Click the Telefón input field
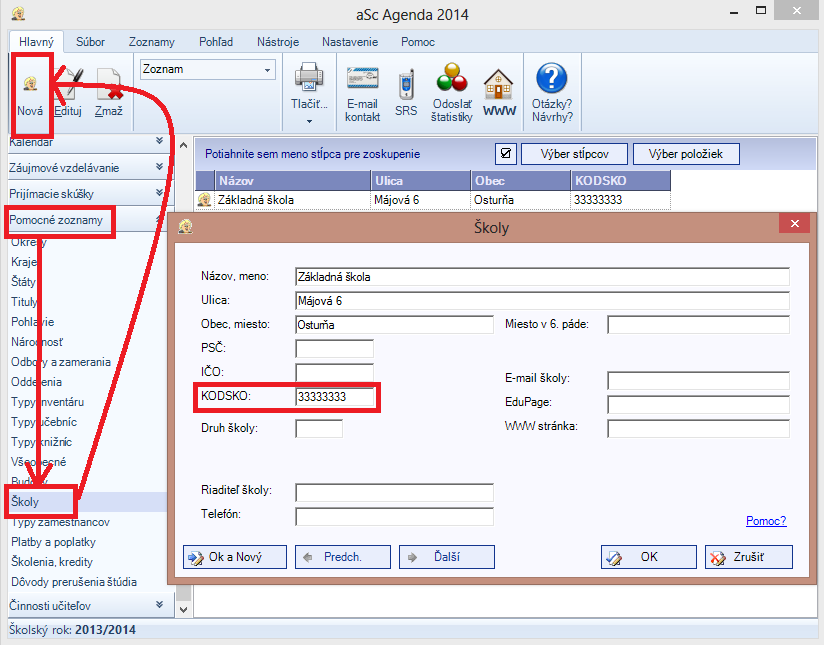The height and width of the screenshot is (645, 824). (x=395, y=517)
